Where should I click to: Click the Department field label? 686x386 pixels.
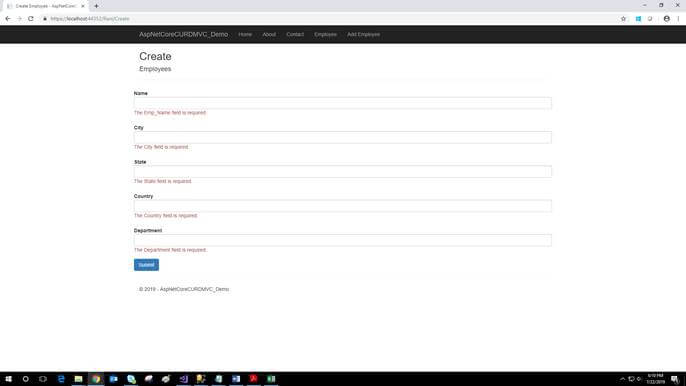point(148,230)
